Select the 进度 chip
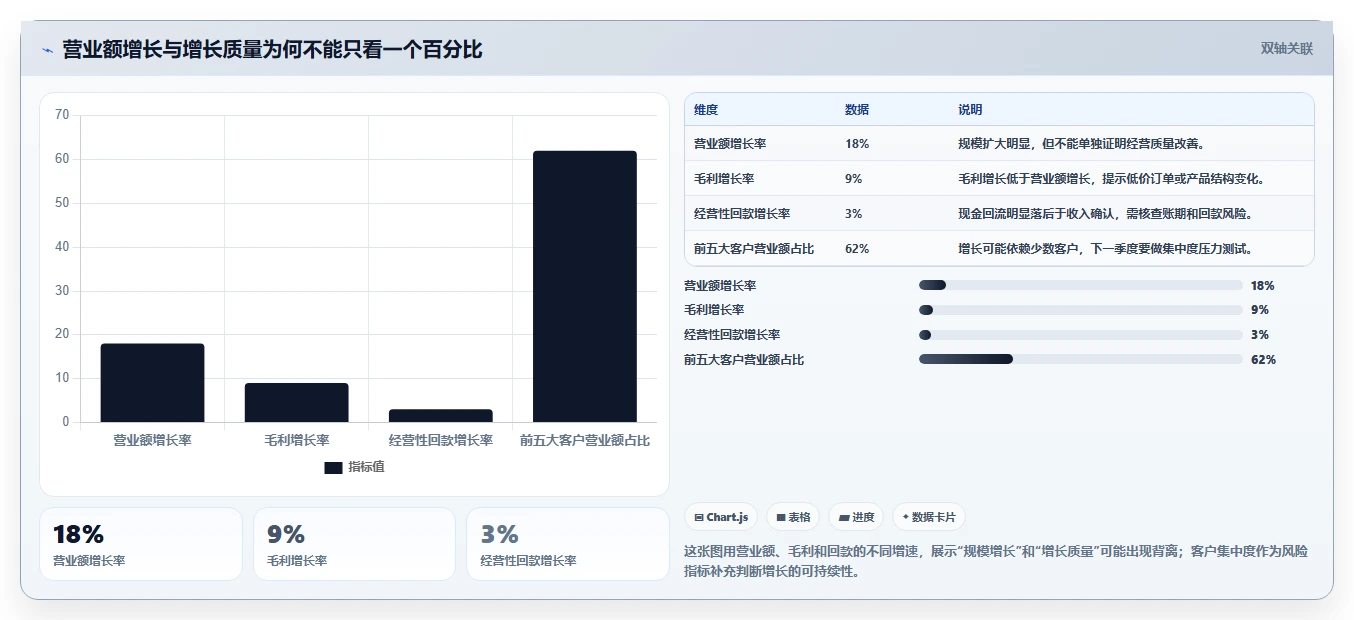This screenshot has height=620, width=1354. pos(856,517)
